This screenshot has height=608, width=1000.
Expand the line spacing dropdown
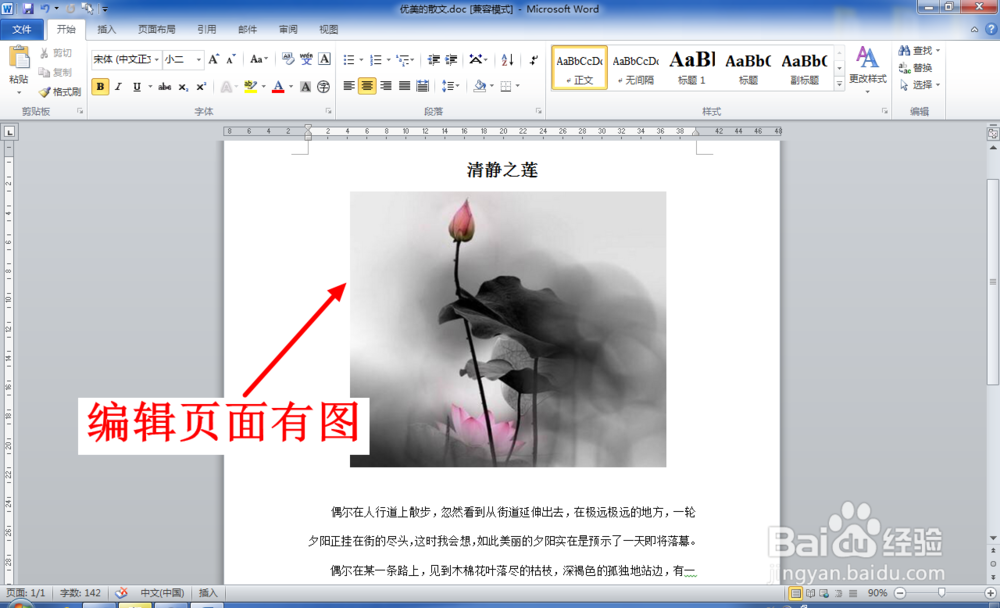tap(451, 86)
